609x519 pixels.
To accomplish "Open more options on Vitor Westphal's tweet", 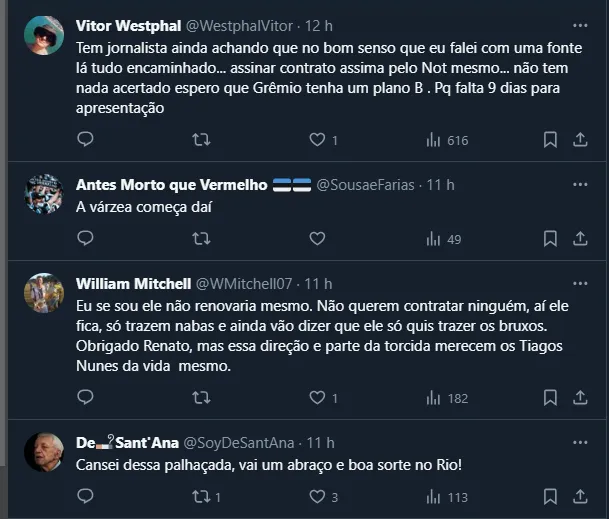I will pos(580,25).
